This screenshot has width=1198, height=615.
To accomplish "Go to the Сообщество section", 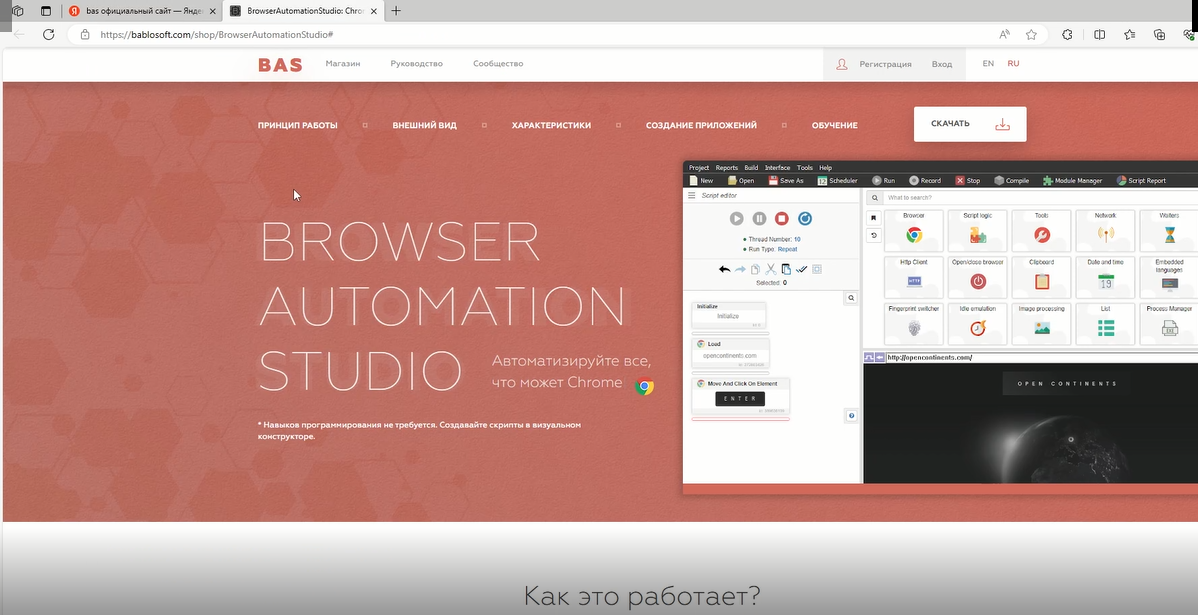I will tap(498, 63).
